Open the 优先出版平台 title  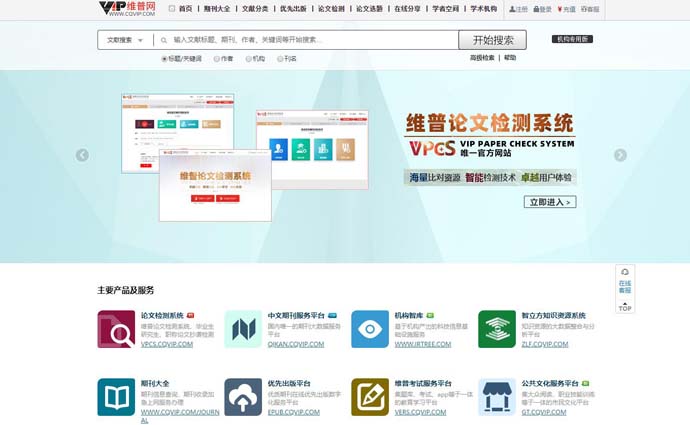(x=289, y=383)
